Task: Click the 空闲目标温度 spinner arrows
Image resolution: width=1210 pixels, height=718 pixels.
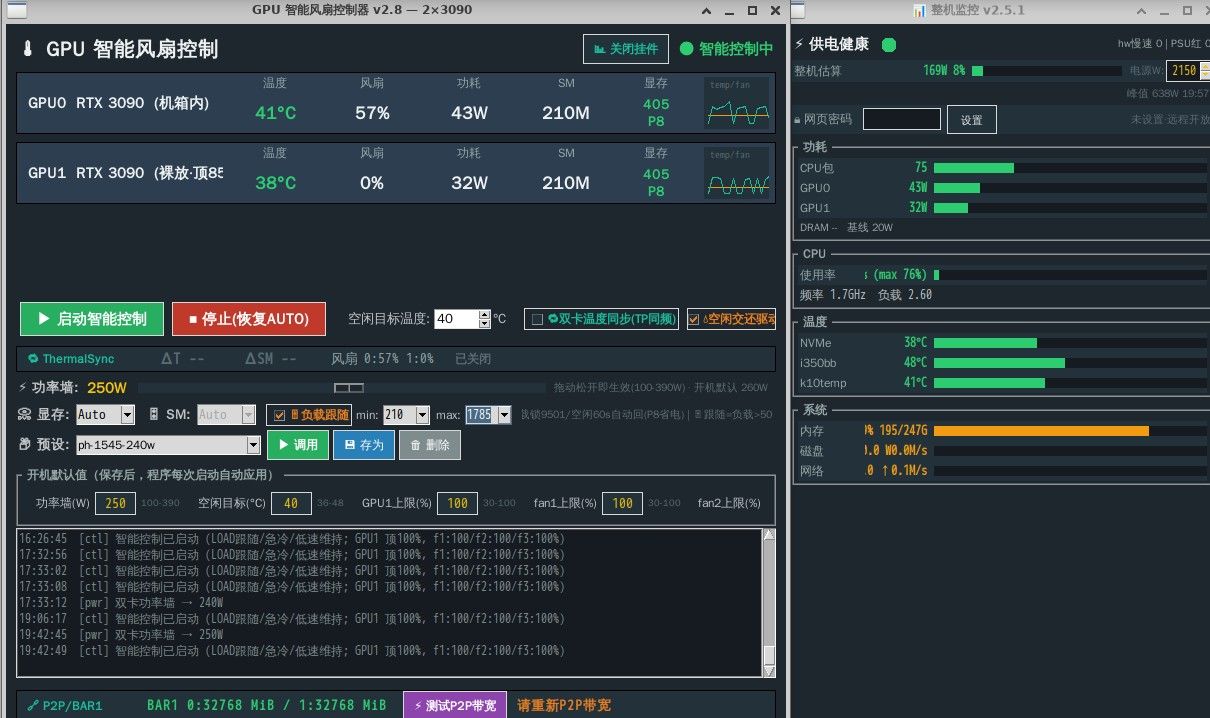Action: pyautogui.click(x=485, y=319)
